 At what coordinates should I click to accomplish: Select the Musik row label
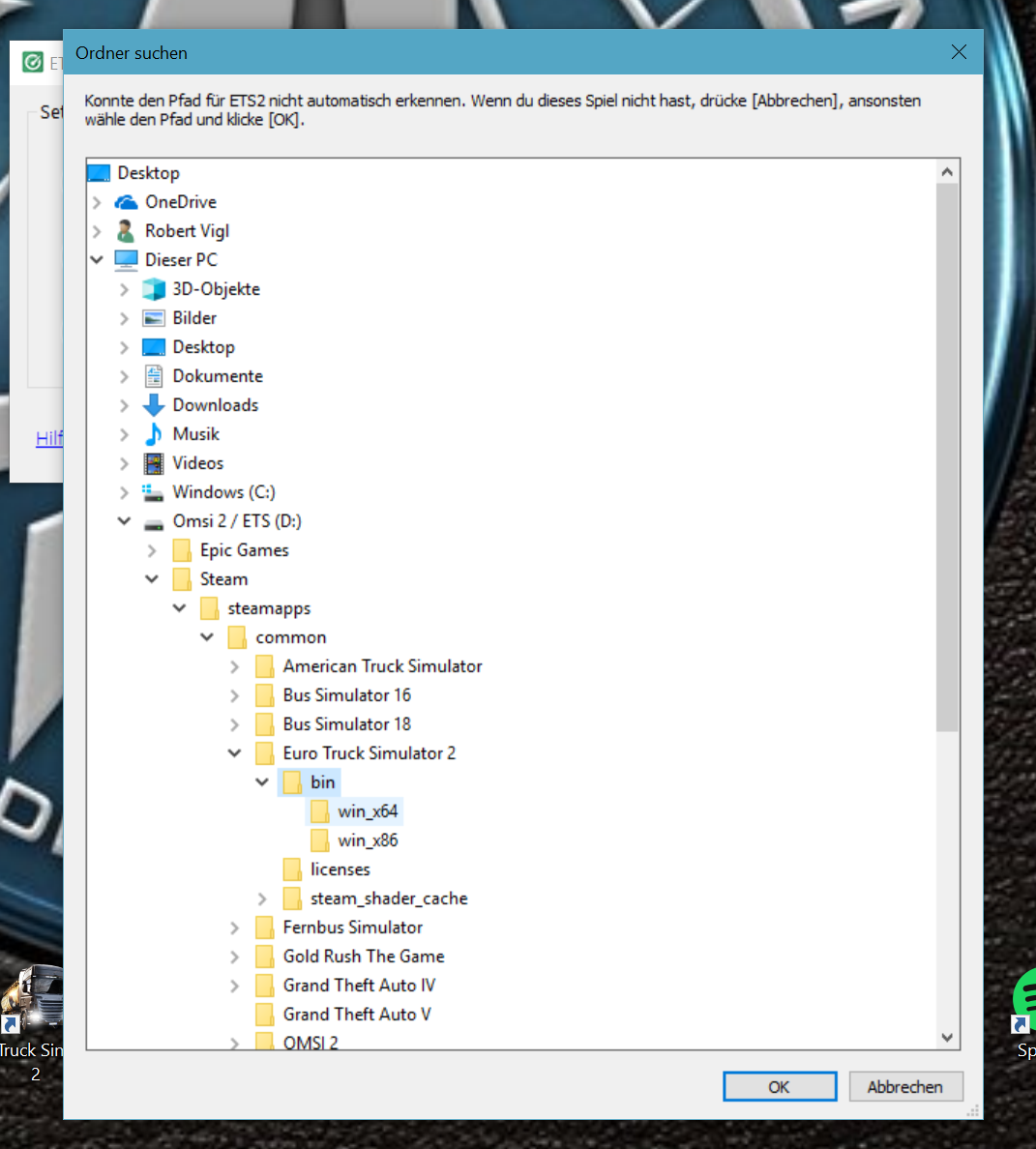pos(195,434)
